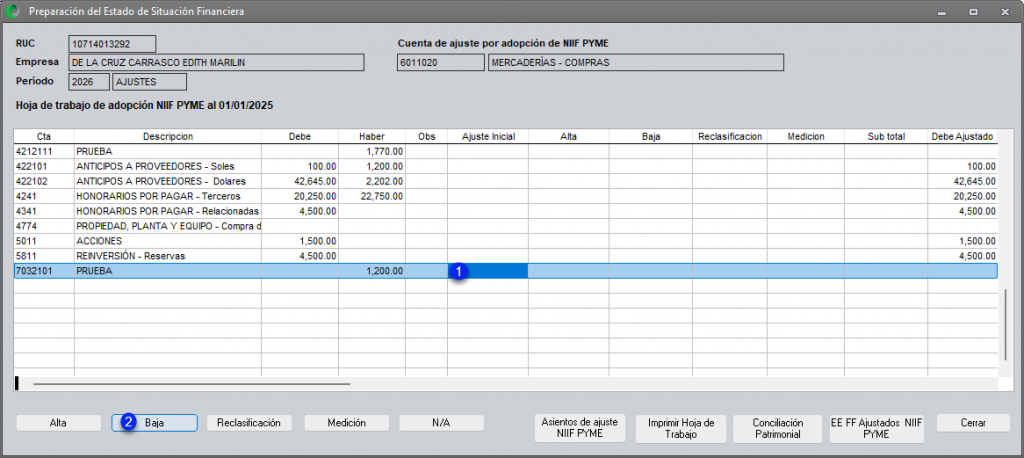This screenshot has width=1024, height=458.
Task: Click Haber value 22,750.00
Action: 372,196
